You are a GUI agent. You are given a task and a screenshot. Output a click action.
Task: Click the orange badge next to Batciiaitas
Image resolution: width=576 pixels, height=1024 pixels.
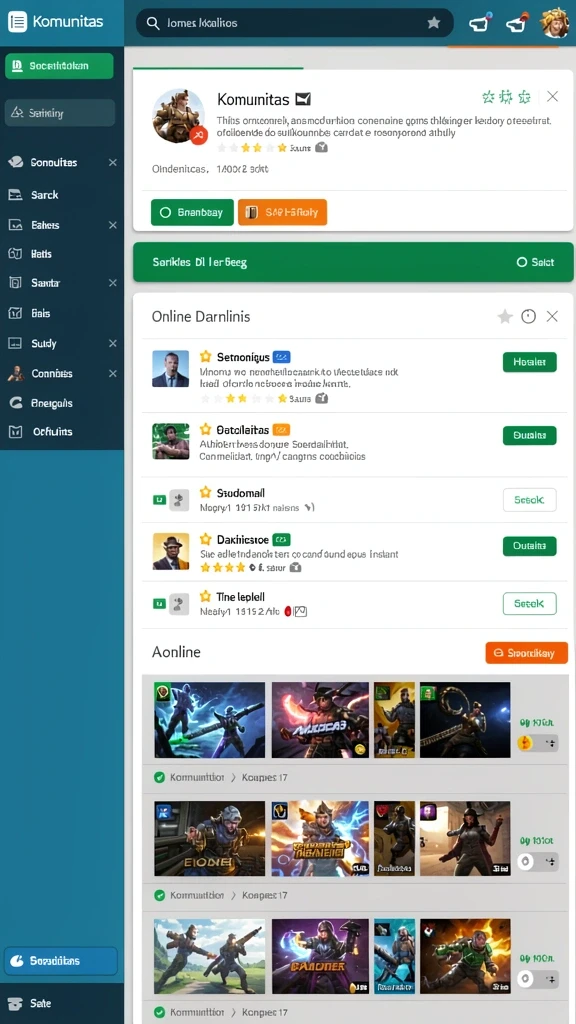point(281,430)
